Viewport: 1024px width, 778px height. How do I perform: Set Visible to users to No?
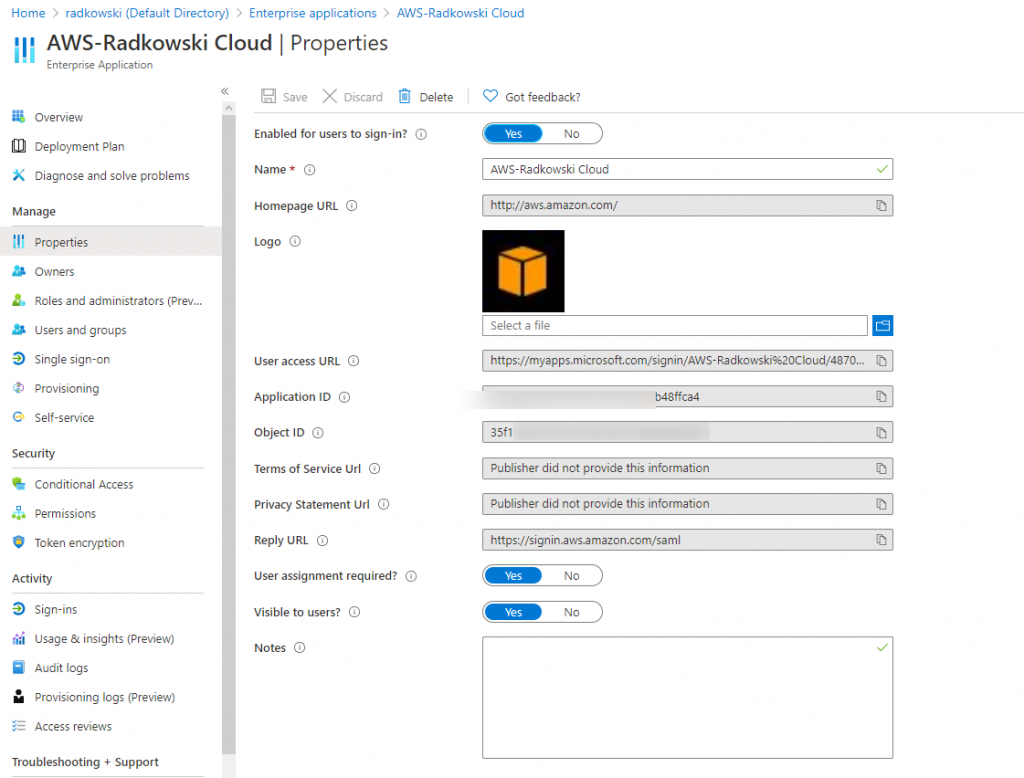point(571,612)
